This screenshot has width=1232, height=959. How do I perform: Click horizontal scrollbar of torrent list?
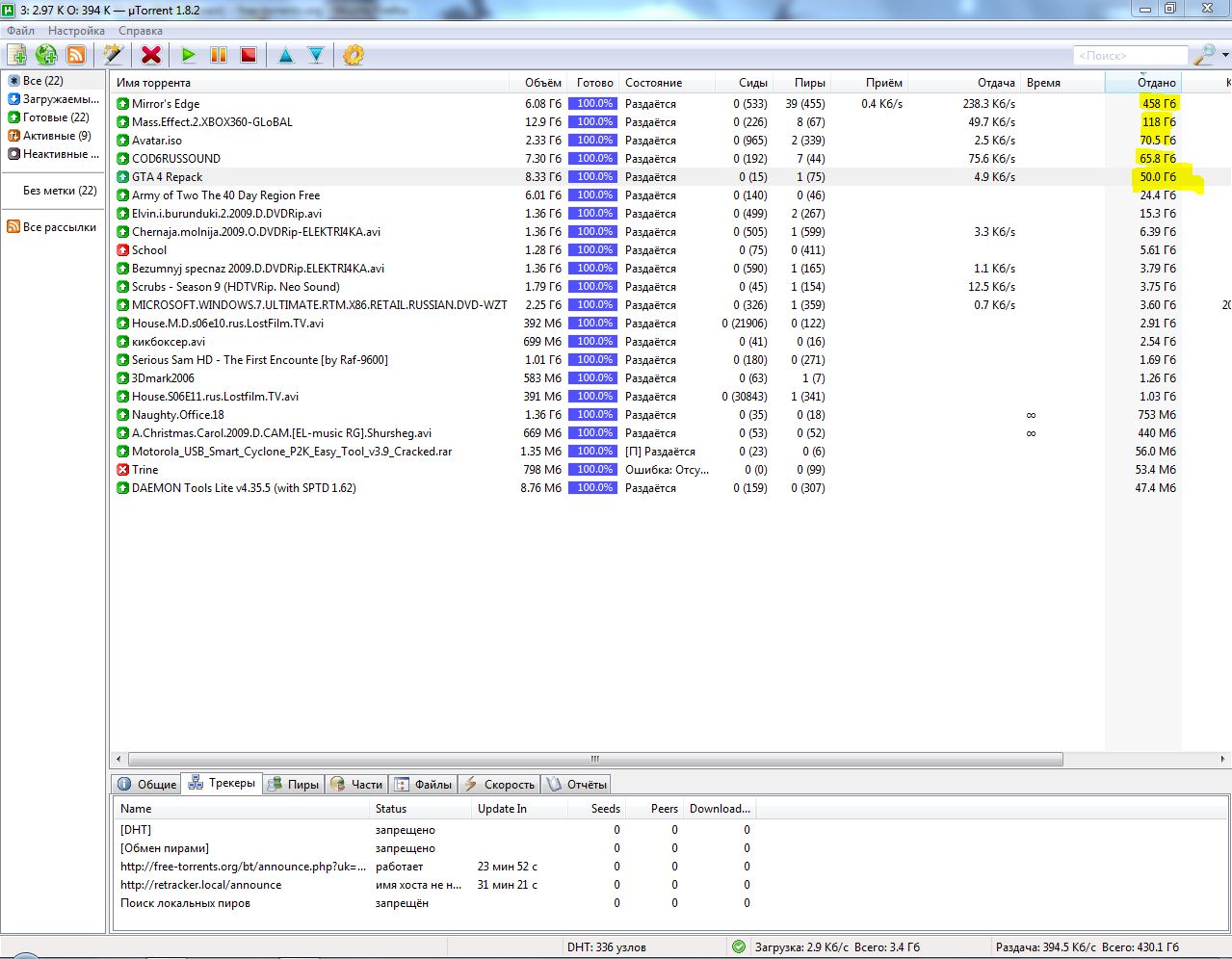pos(595,759)
